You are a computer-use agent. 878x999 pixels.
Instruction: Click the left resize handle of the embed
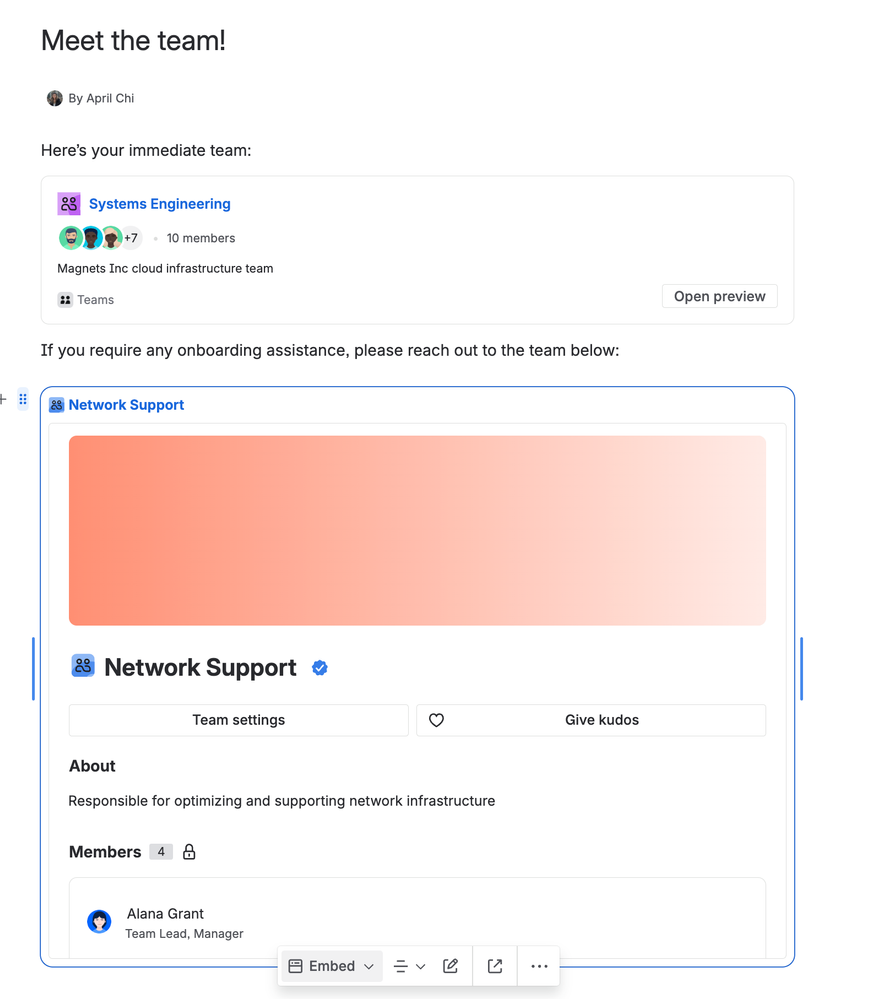tap(33, 668)
